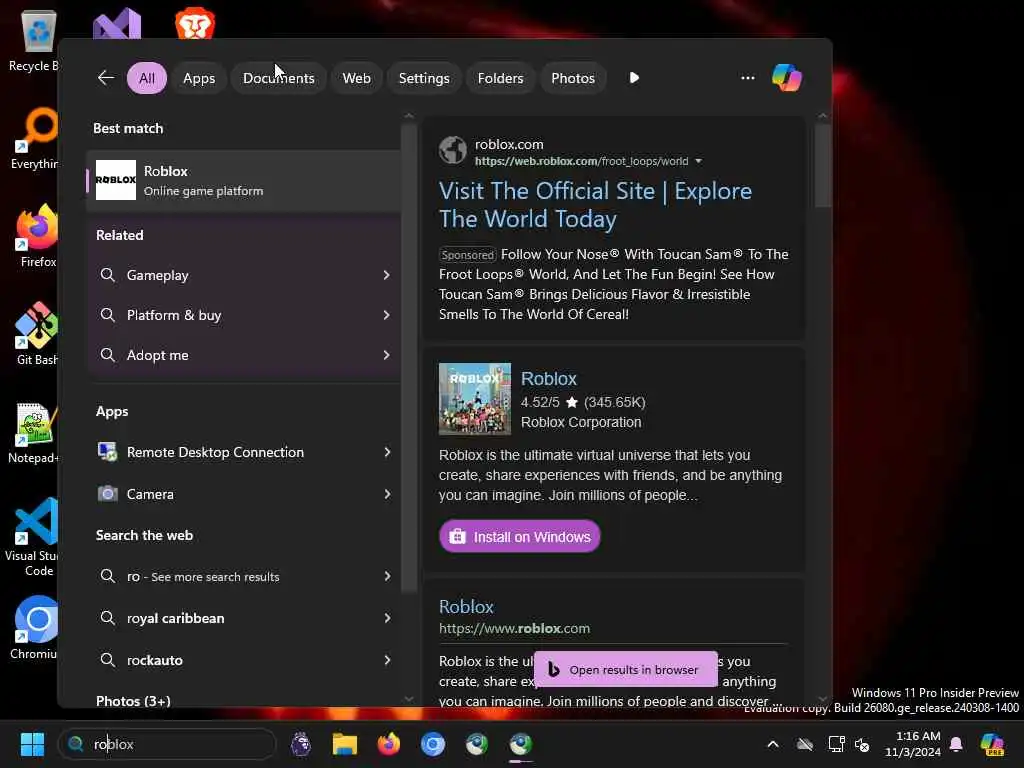Open Copilot from the search panel
The image size is (1024, 768).
(x=786, y=78)
